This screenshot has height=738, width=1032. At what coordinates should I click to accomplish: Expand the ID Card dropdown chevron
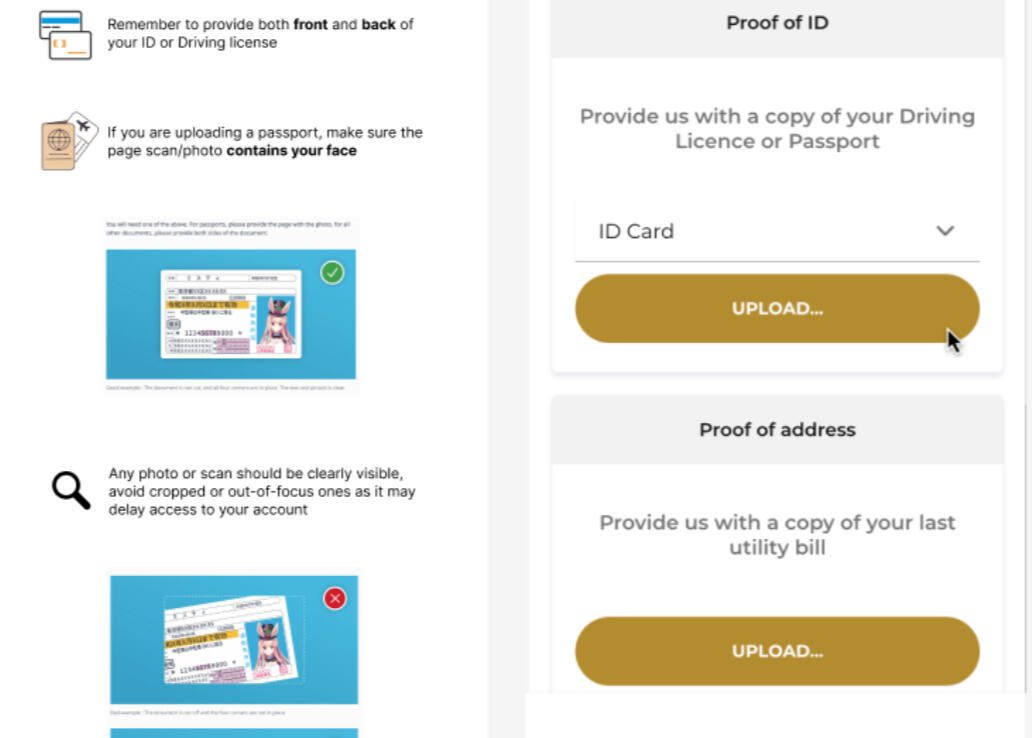[945, 231]
